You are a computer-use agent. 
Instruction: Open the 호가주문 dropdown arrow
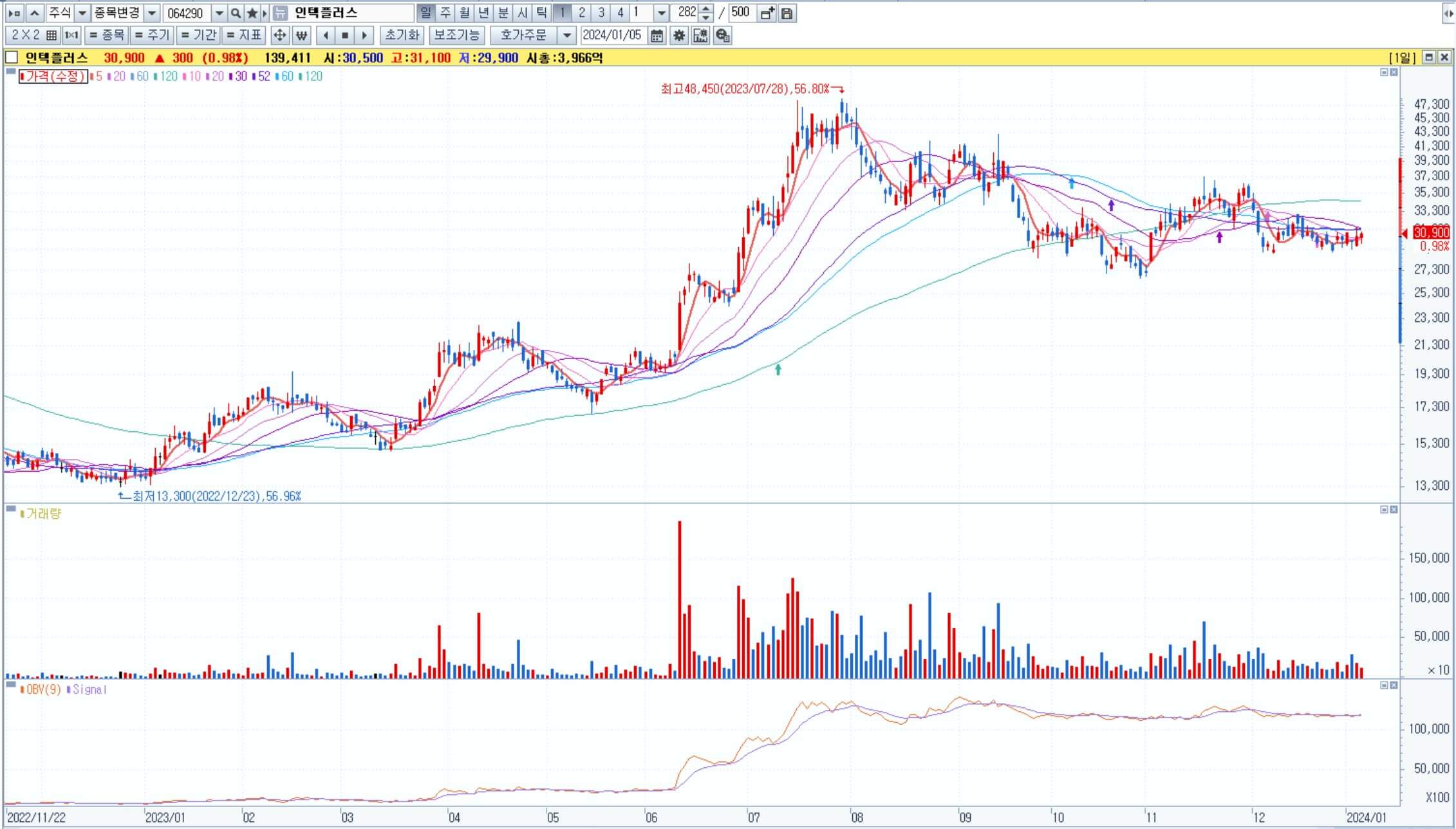click(567, 35)
